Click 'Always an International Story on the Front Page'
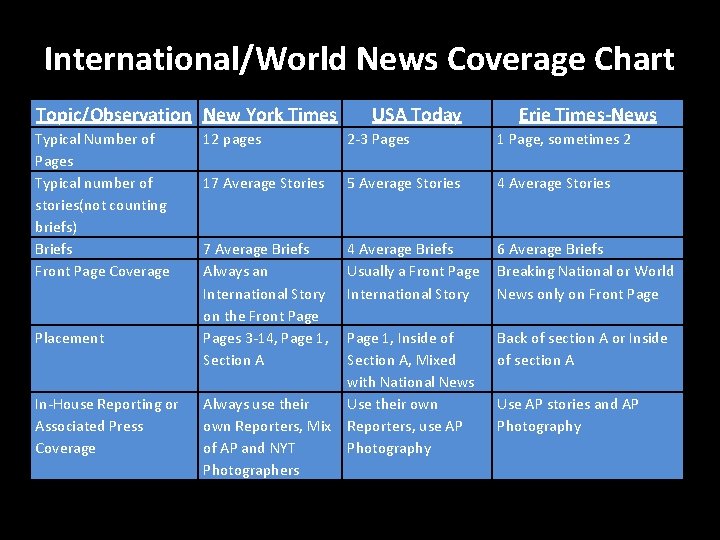Viewport: 720px width, 540px height. (x=270, y=292)
